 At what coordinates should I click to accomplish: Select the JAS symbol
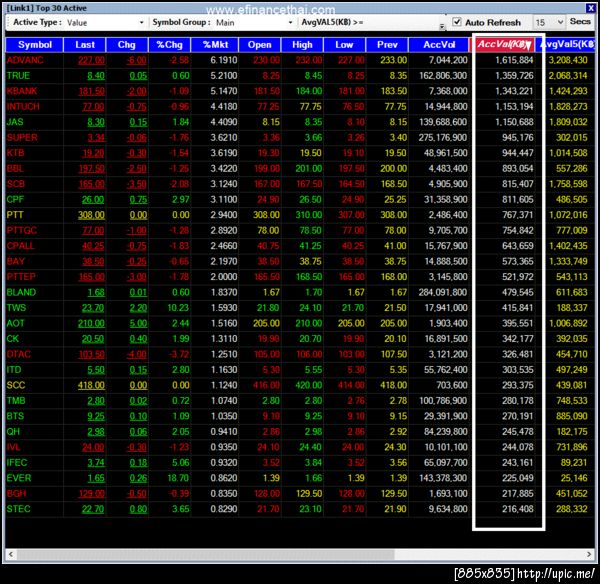15,122
